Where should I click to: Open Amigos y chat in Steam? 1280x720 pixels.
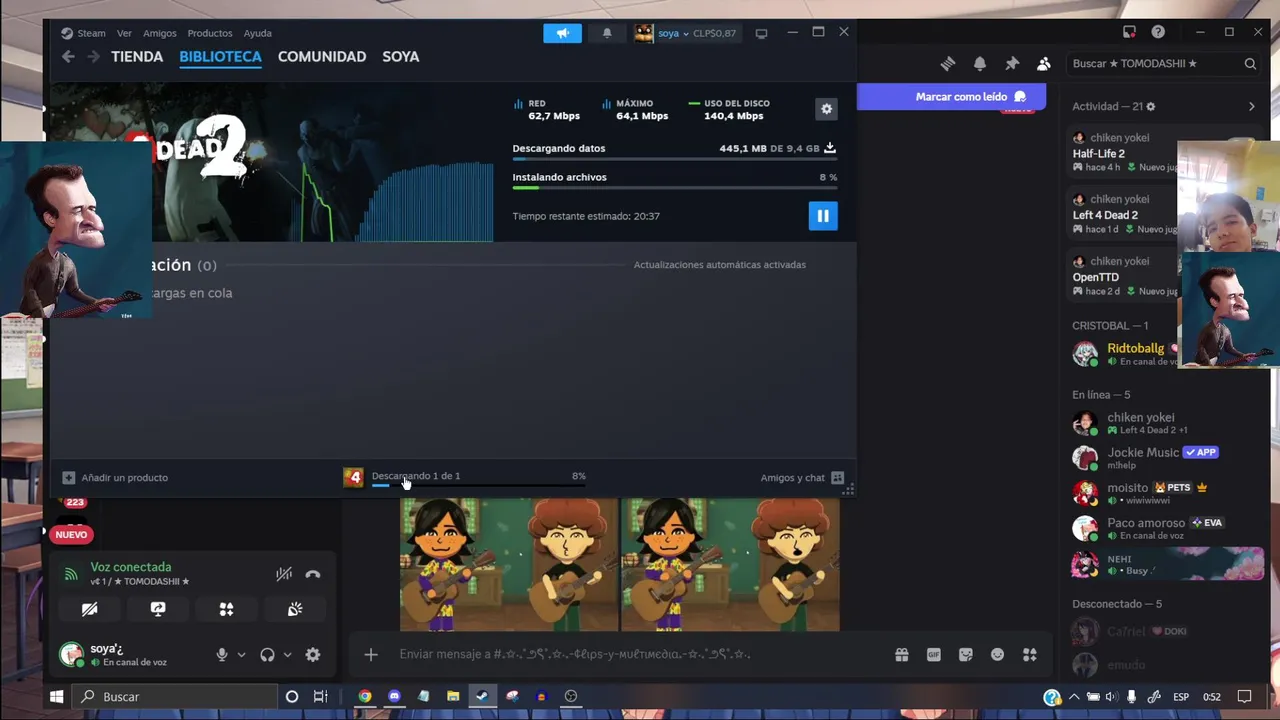802,478
